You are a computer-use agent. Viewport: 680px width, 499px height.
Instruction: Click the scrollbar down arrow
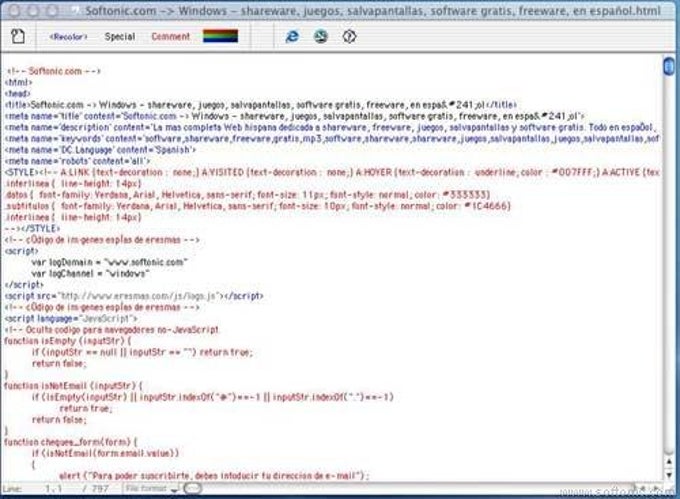(669, 475)
